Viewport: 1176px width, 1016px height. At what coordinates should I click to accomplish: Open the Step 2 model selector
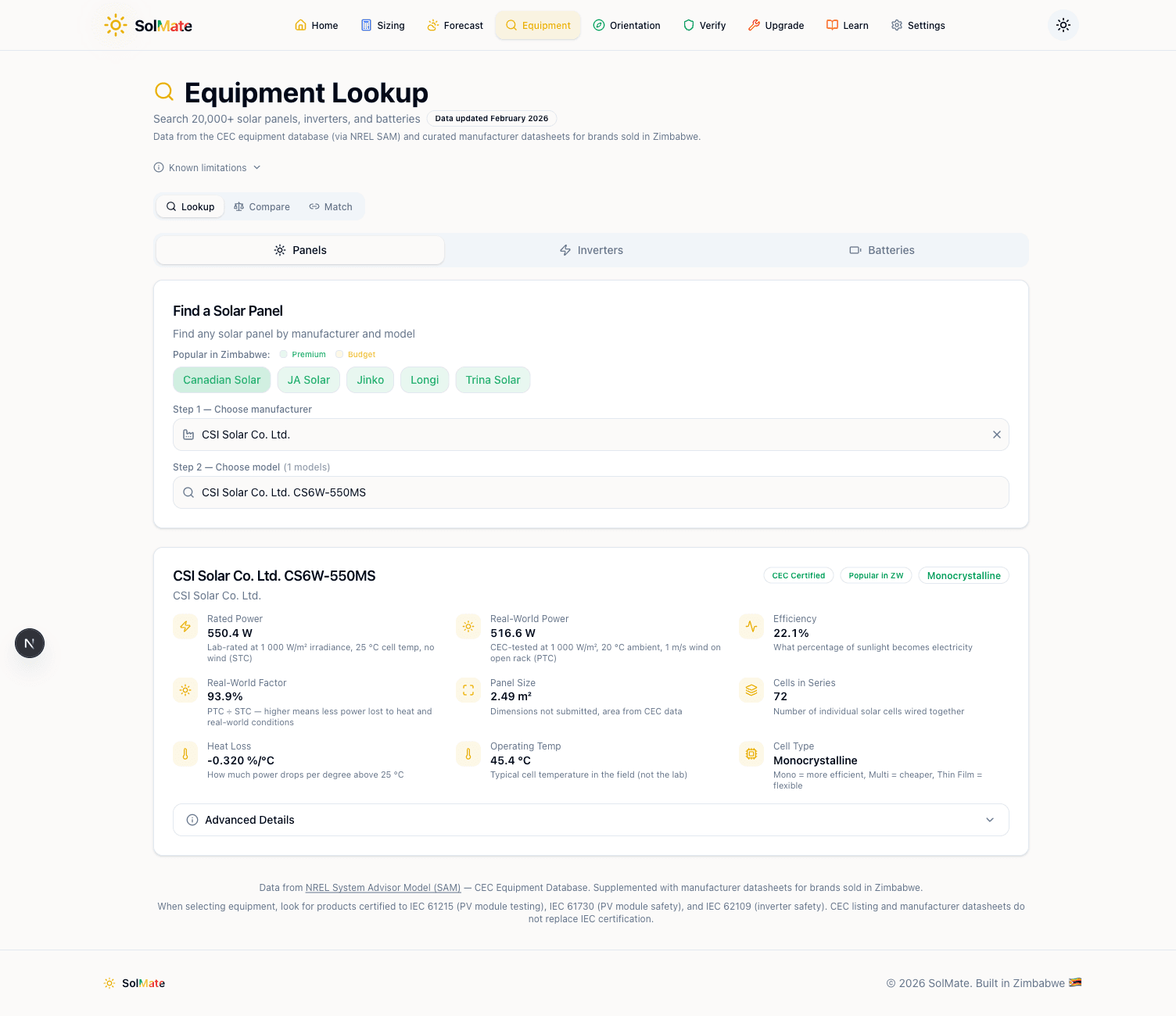click(x=590, y=492)
